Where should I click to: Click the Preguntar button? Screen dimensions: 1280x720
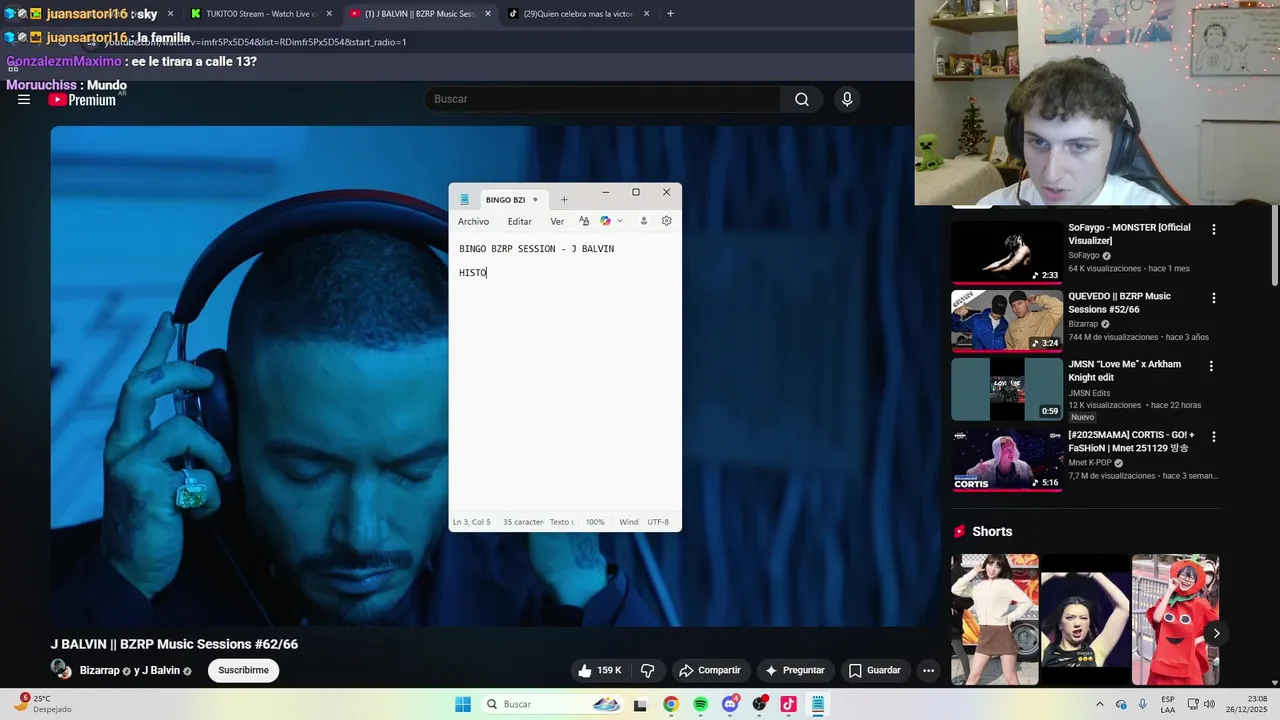795,670
